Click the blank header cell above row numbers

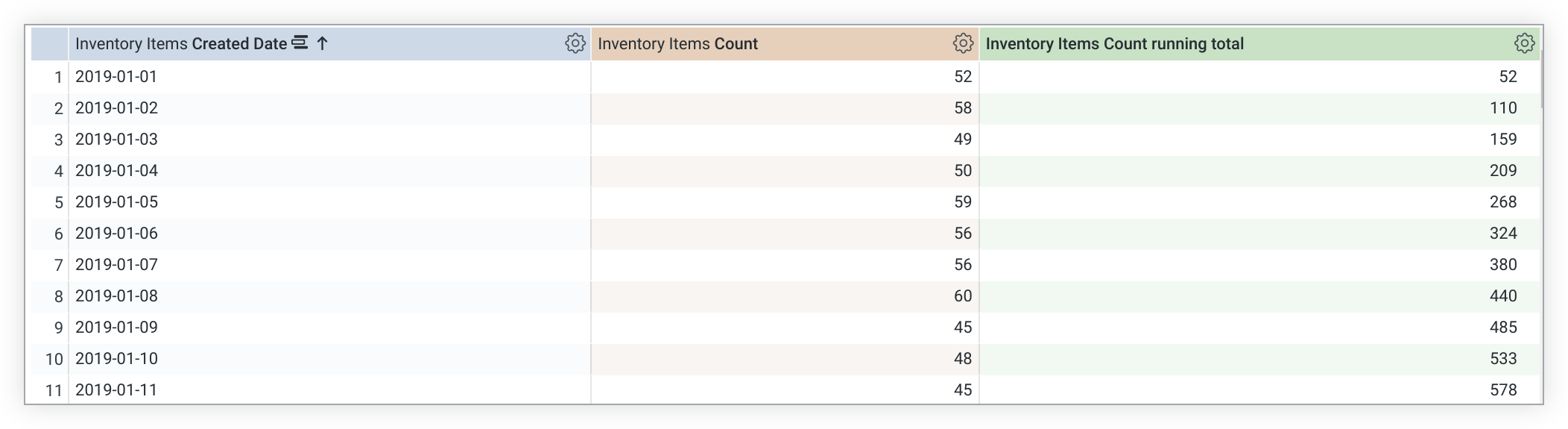[49, 44]
